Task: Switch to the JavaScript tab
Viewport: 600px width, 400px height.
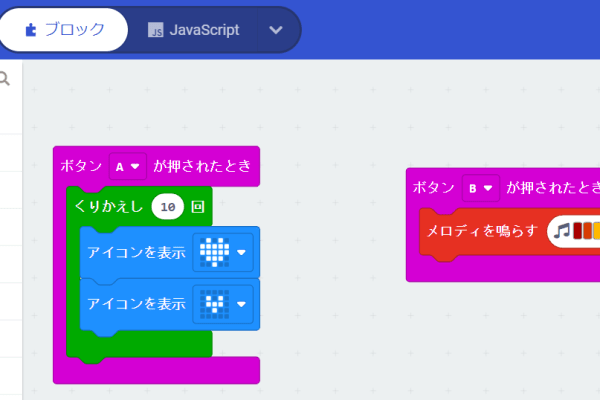Action: point(194,30)
